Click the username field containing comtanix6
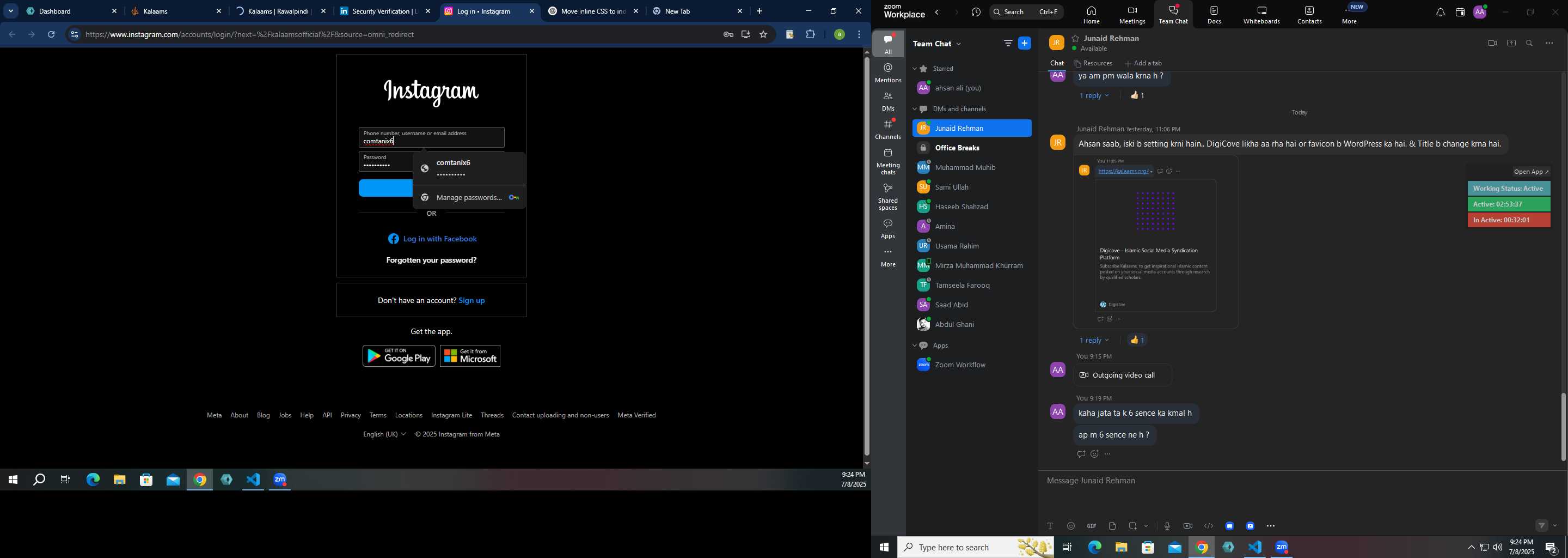Image resolution: width=1568 pixels, height=558 pixels. pyautogui.click(x=432, y=137)
